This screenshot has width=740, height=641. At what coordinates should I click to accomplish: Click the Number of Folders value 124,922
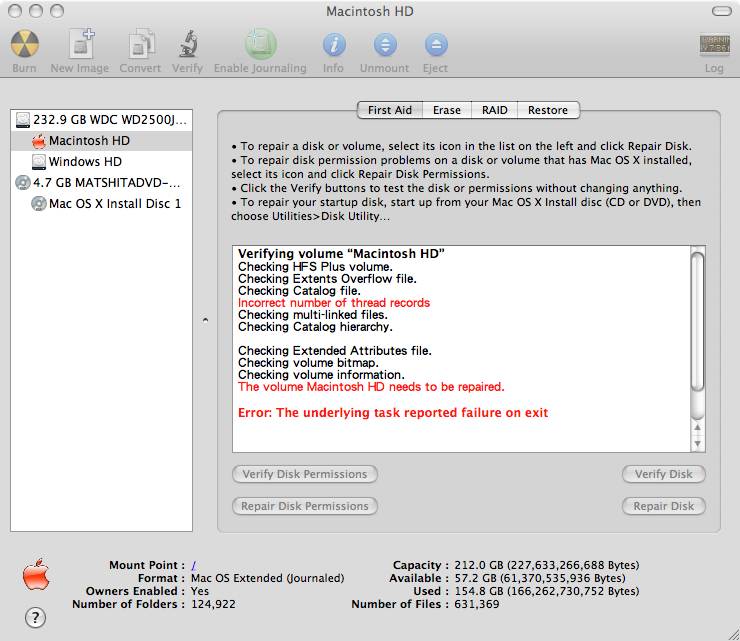point(213,604)
